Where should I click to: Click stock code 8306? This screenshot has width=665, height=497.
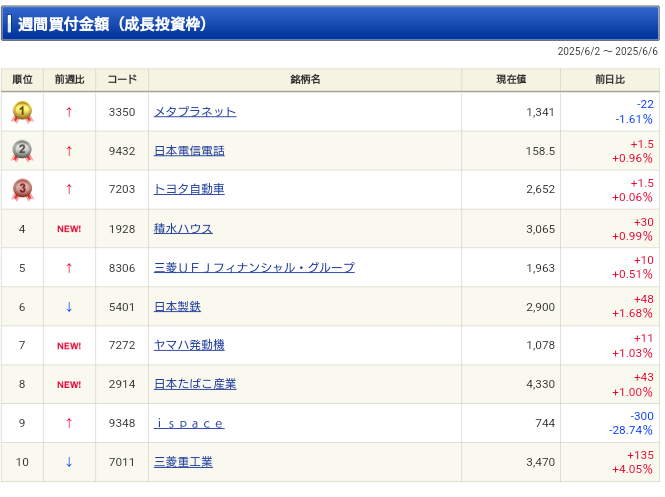122,268
